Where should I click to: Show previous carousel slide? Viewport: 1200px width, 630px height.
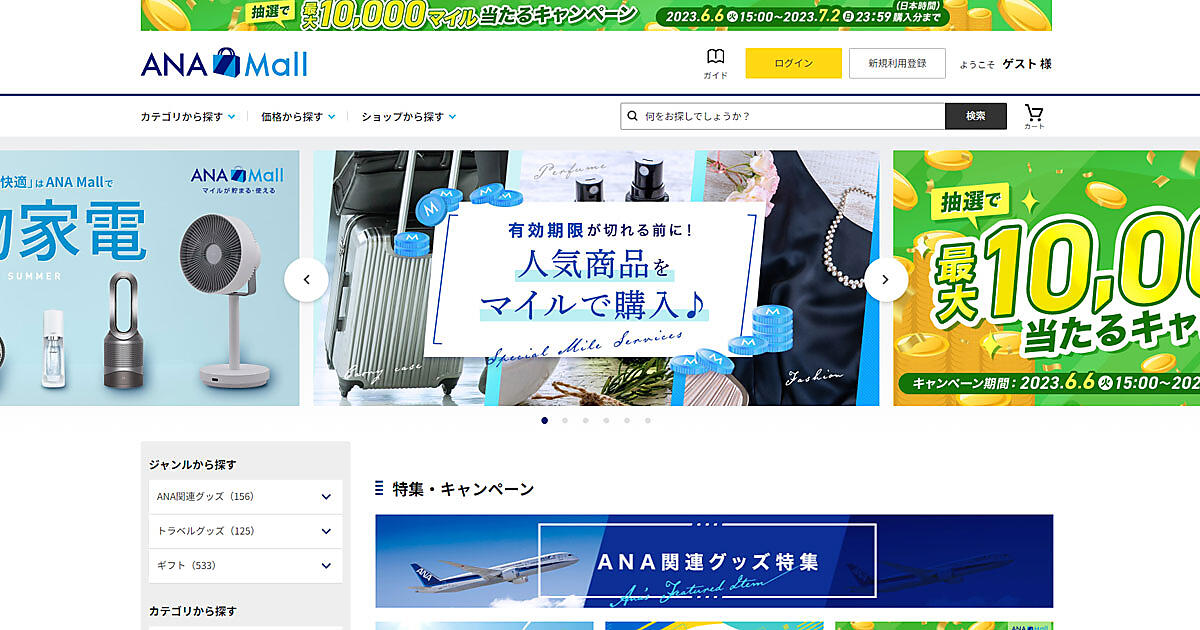pos(306,280)
